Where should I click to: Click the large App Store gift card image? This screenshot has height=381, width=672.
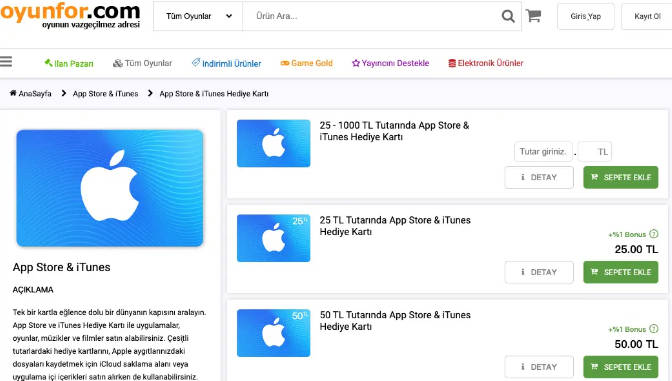[x=110, y=188]
